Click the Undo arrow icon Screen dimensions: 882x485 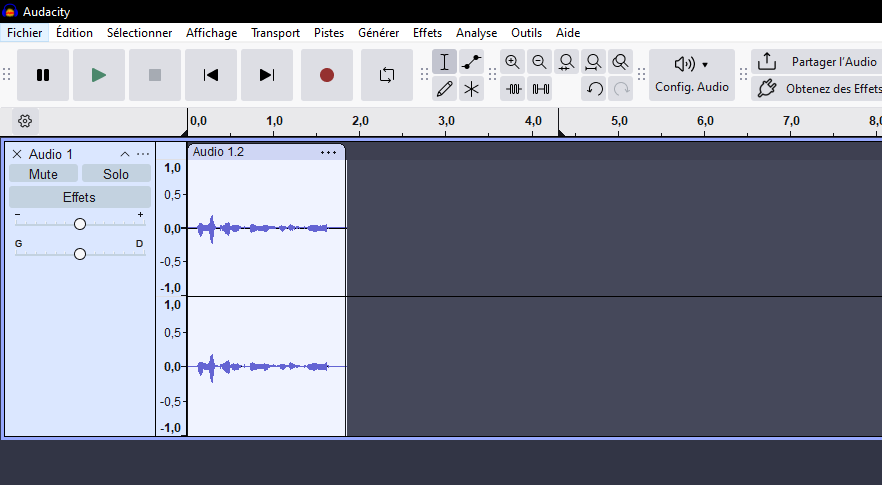coord(595,89)
